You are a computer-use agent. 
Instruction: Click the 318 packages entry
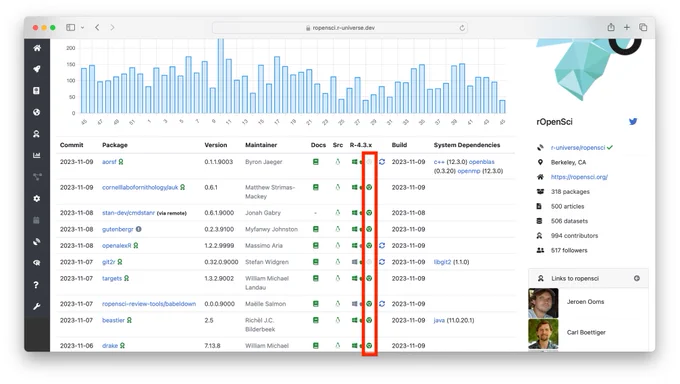(570, 192)
